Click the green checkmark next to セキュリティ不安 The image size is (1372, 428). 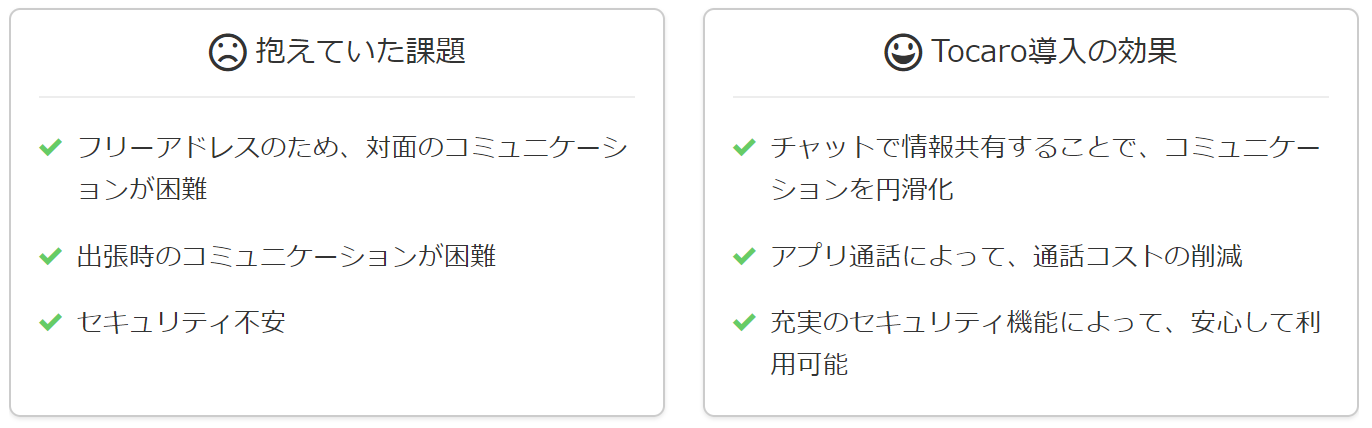pos(51,323)
